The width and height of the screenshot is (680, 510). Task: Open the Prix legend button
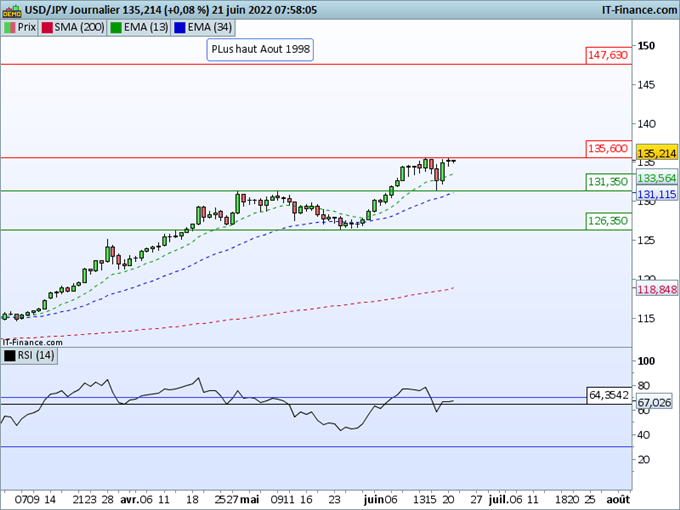click(20, 27)
